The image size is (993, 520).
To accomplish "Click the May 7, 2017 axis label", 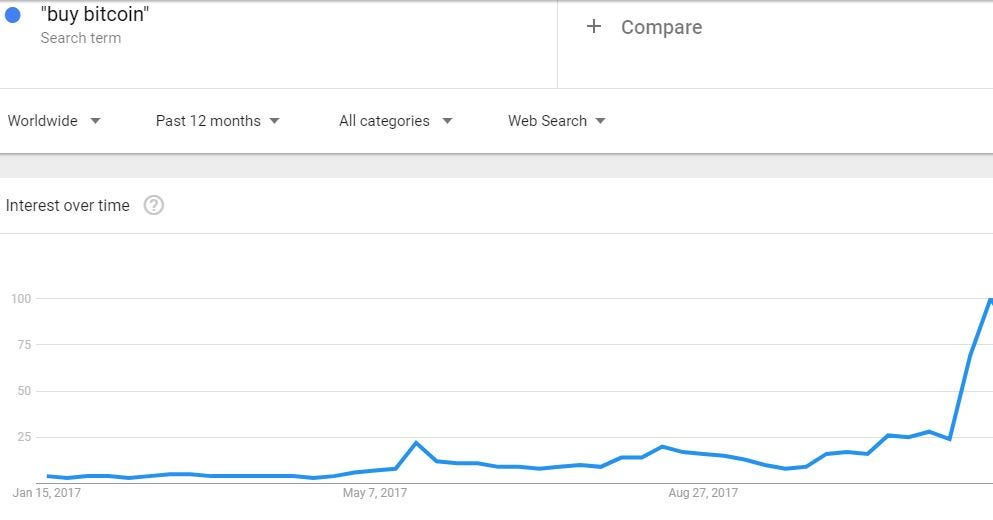I will [x=374, y=493].
